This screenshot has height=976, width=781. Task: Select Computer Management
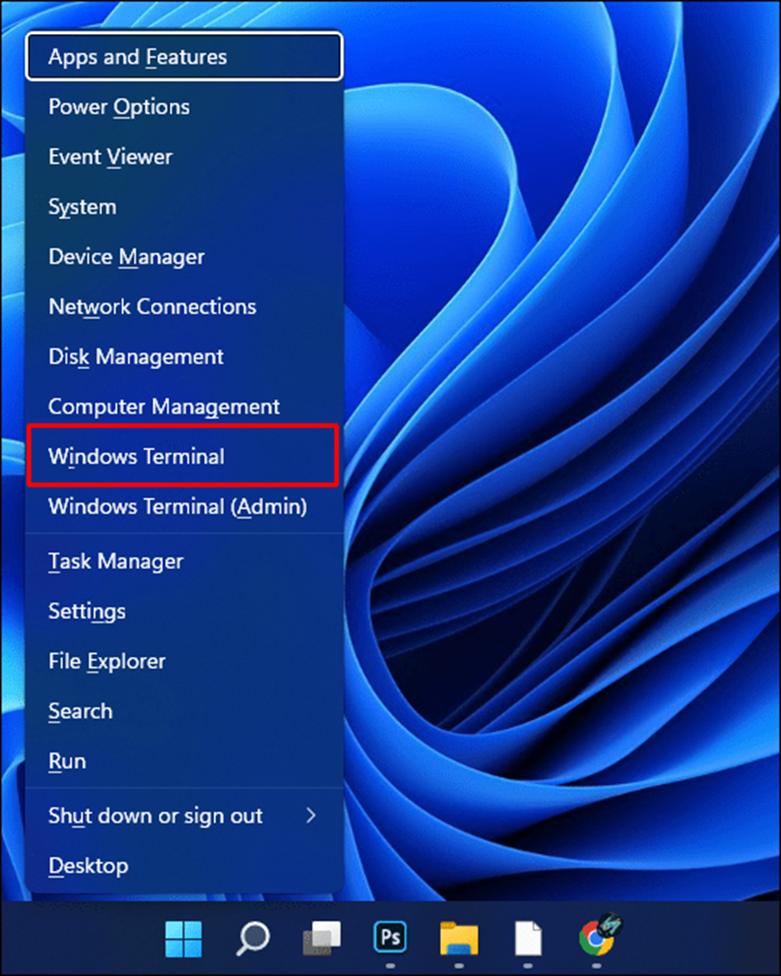coord(184,406)
